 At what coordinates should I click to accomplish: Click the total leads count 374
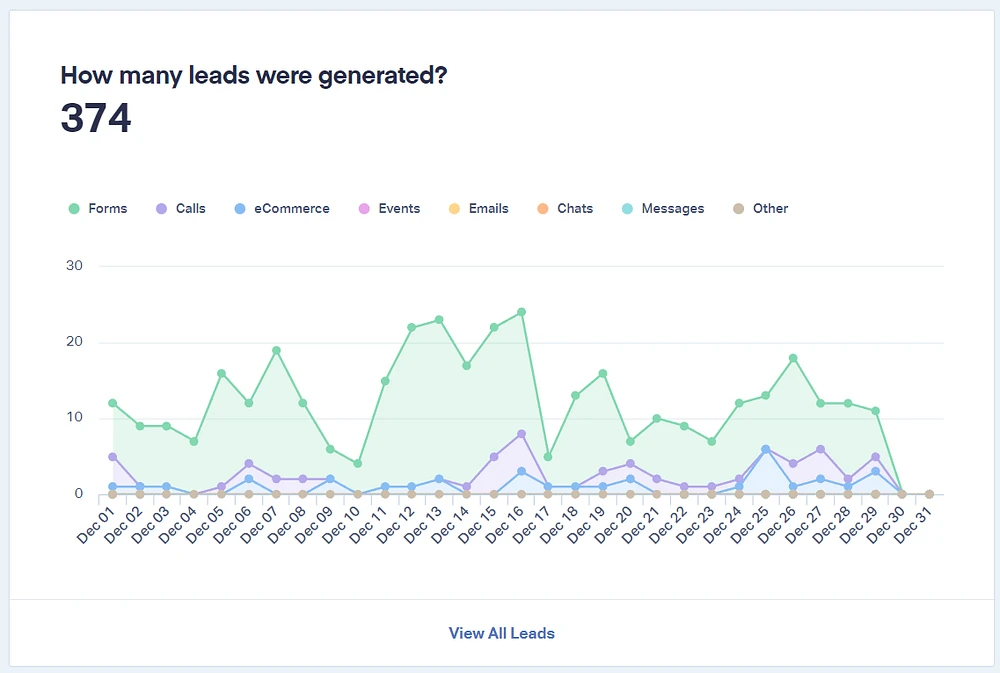[97, 117]
